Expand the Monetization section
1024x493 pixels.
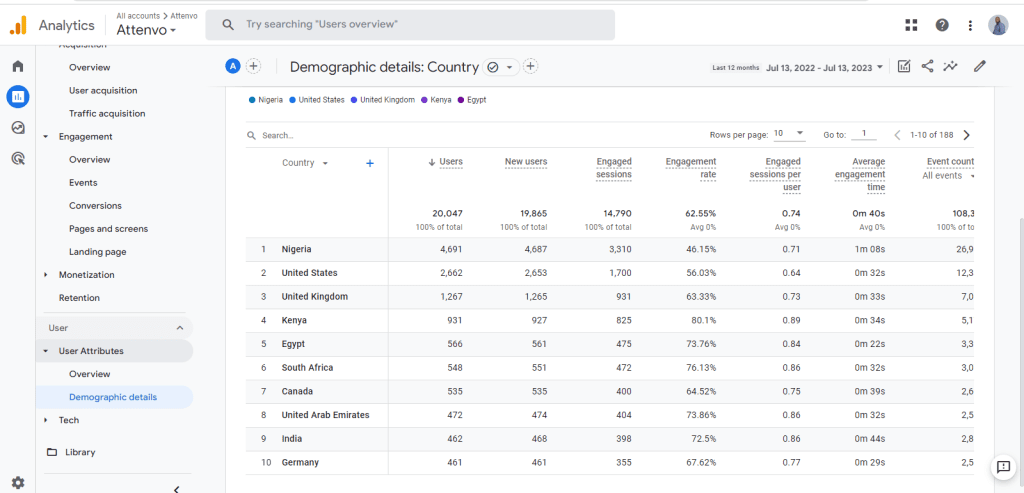tap(46, 275)
